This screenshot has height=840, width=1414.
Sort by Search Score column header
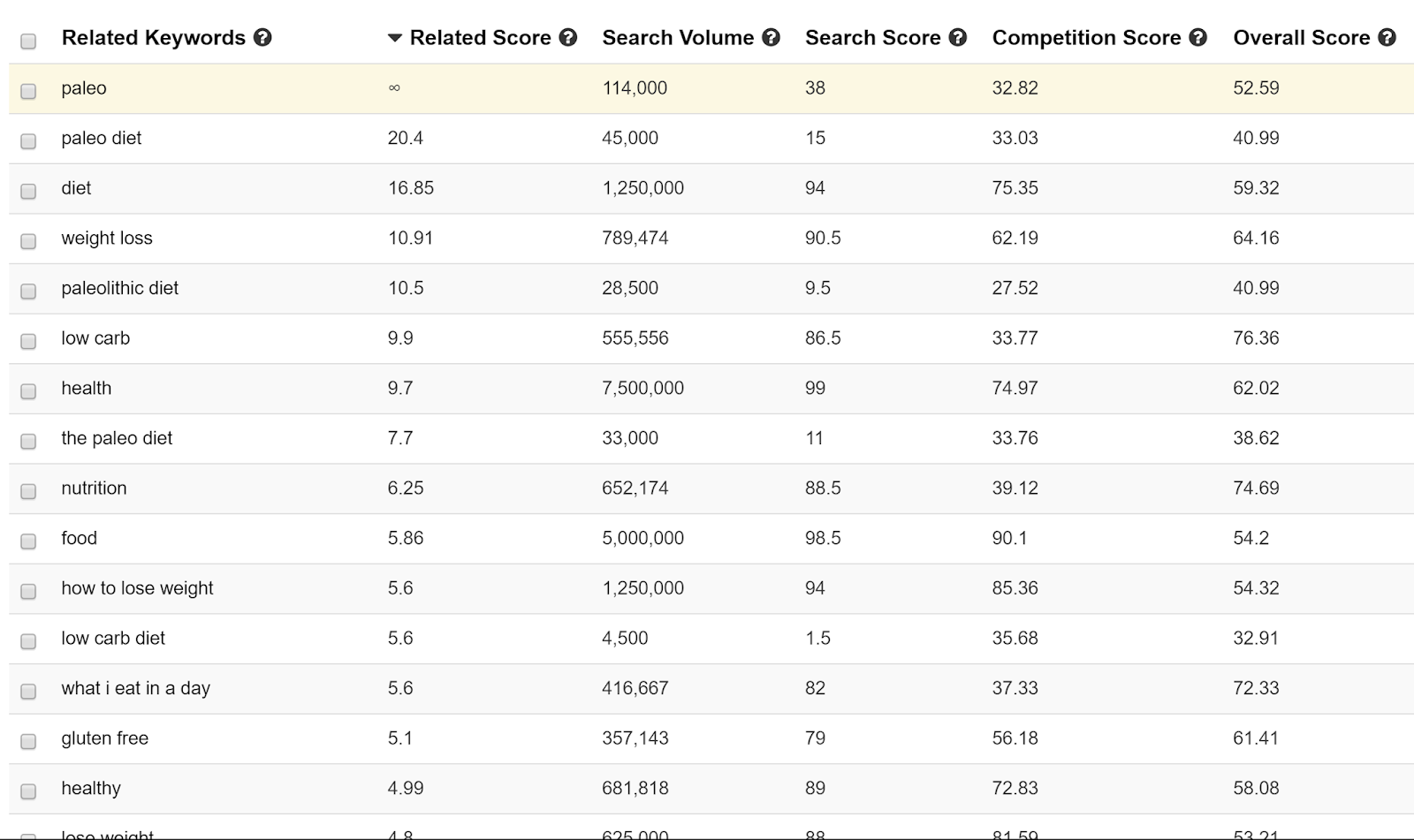[x=872, y=38]
